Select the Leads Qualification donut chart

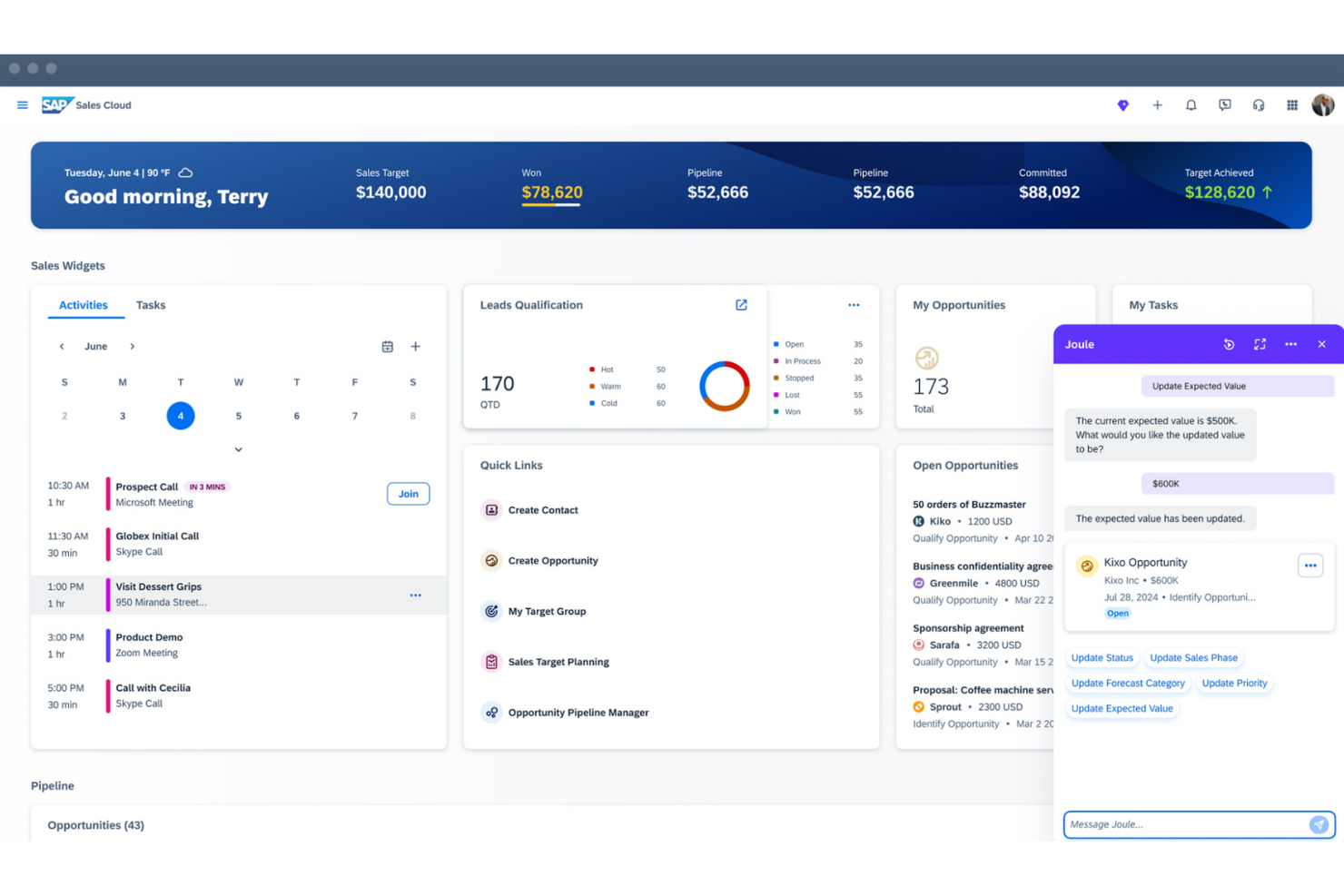[724, 386]
